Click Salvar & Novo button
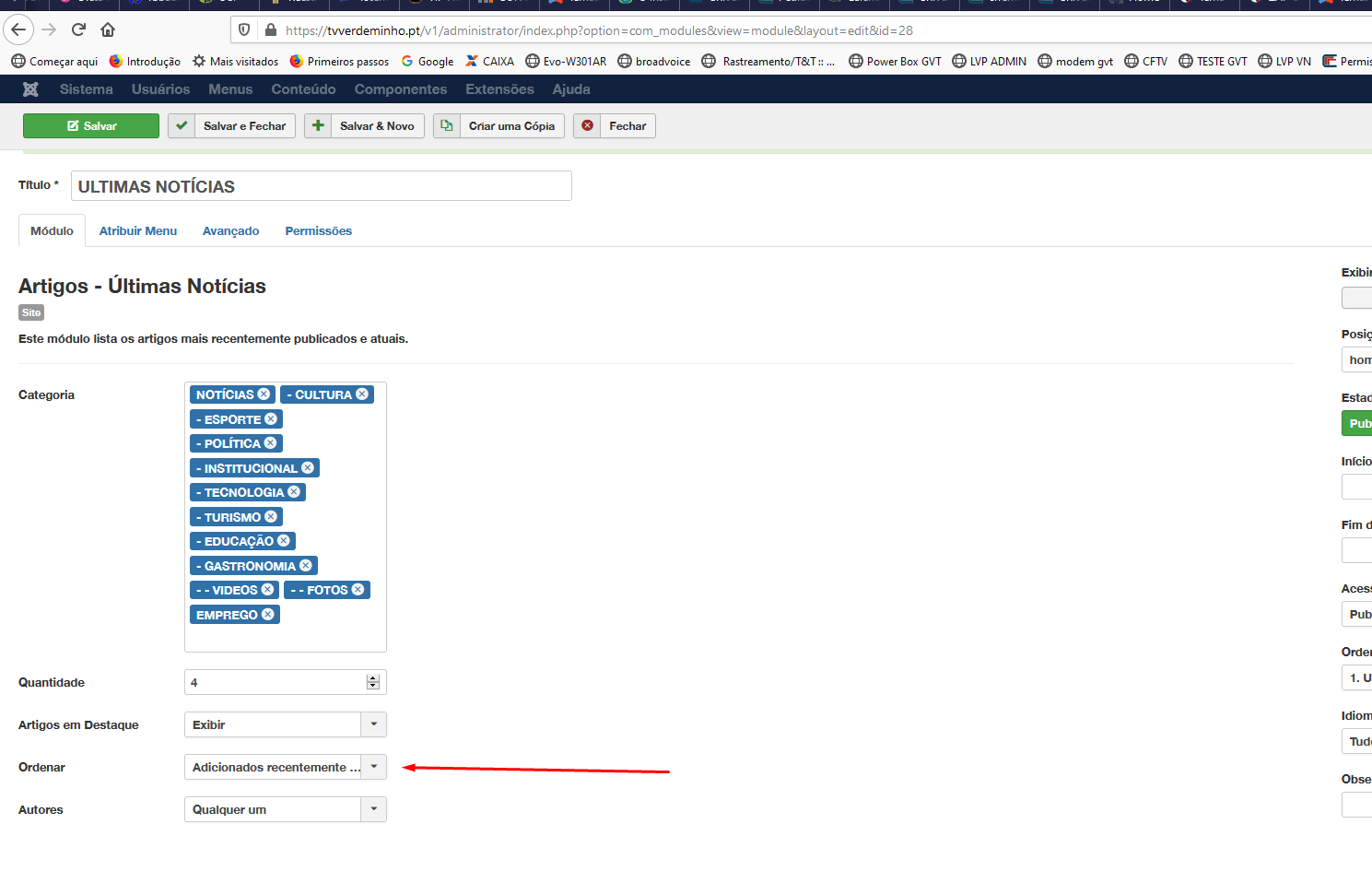1372x871 pixels. tap(364, 126)
